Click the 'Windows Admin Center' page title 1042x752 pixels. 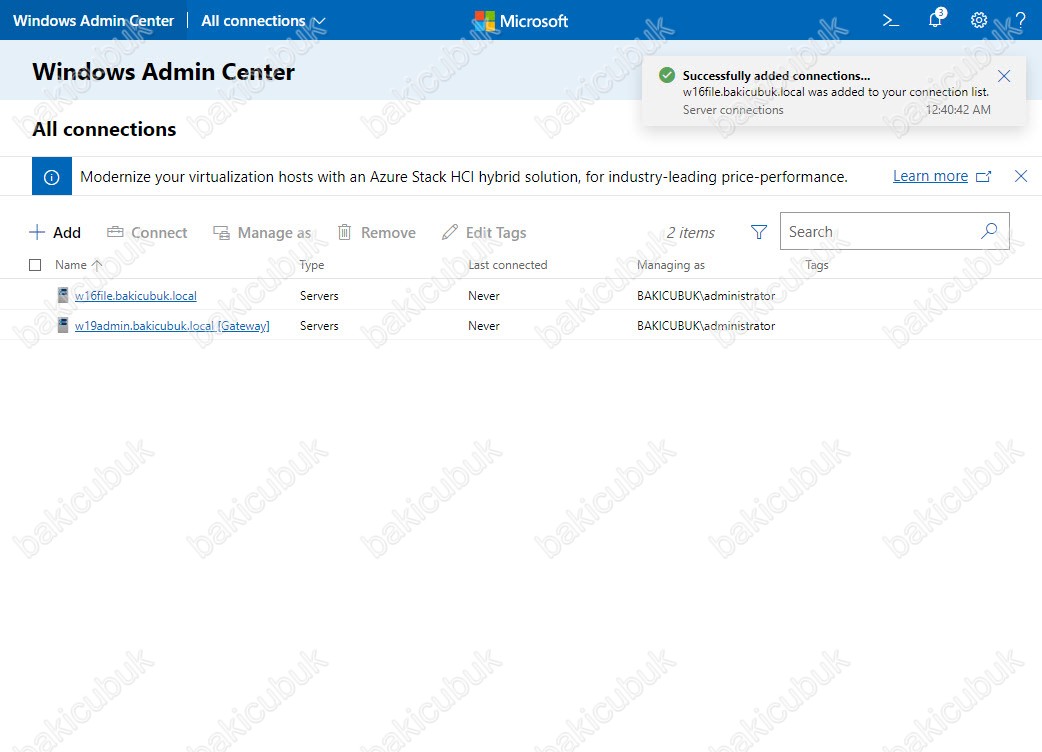point(163,72)
